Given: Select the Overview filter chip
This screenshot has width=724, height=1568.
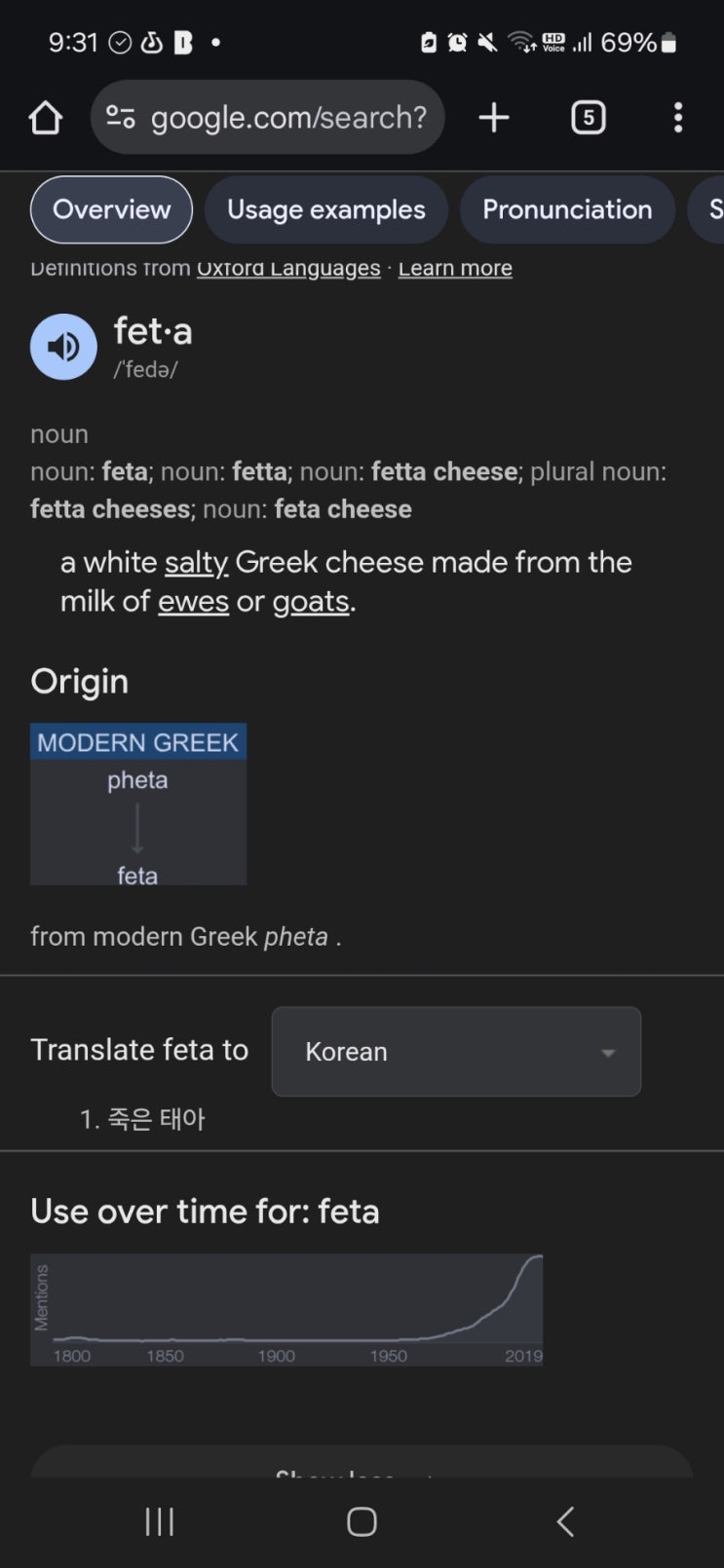Looking at the screenshot, I should pyautogui.click(x=110, y=209).
